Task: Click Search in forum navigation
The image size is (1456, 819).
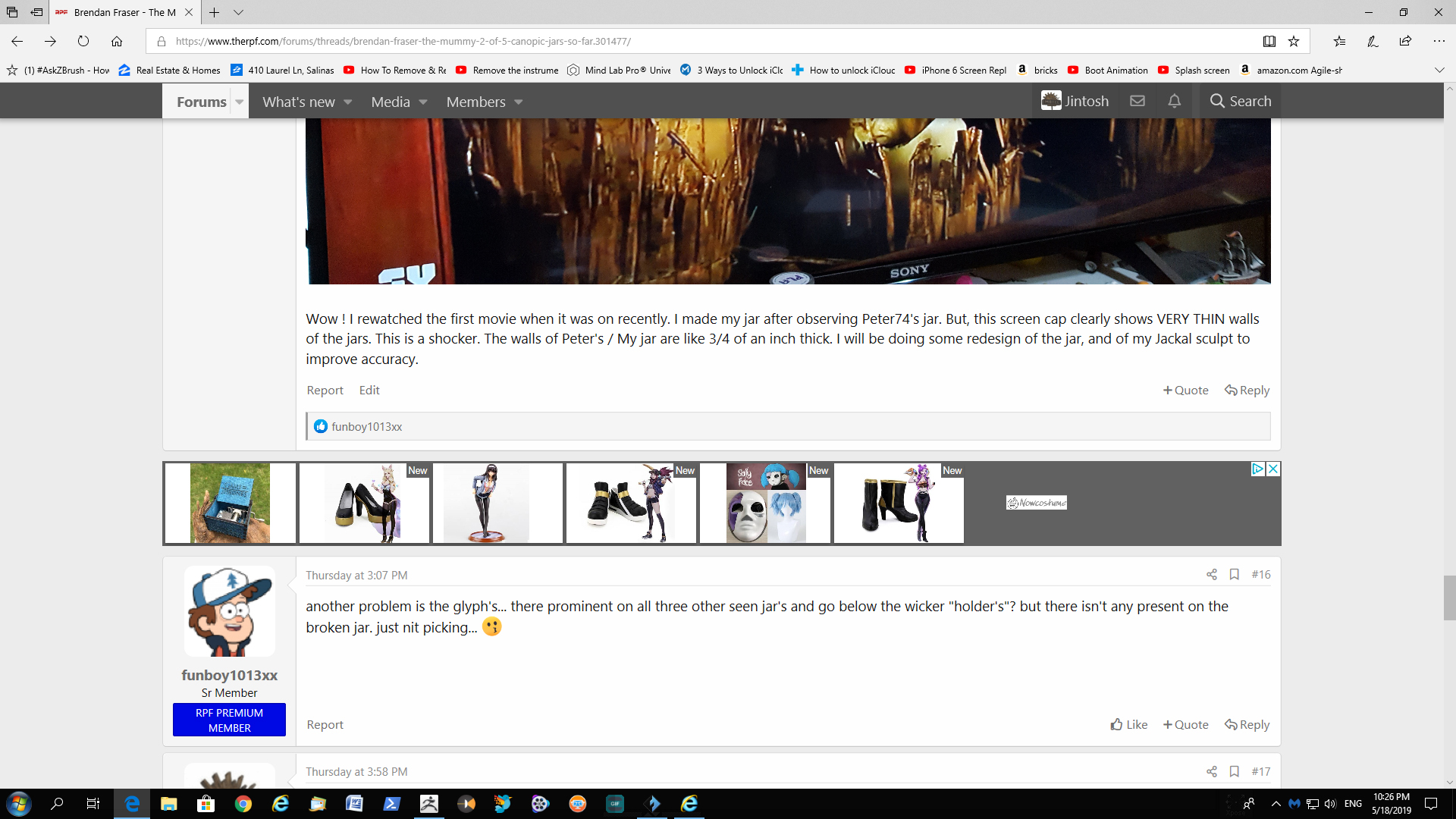Action: pyautogui.click(x=1241, y=101)
